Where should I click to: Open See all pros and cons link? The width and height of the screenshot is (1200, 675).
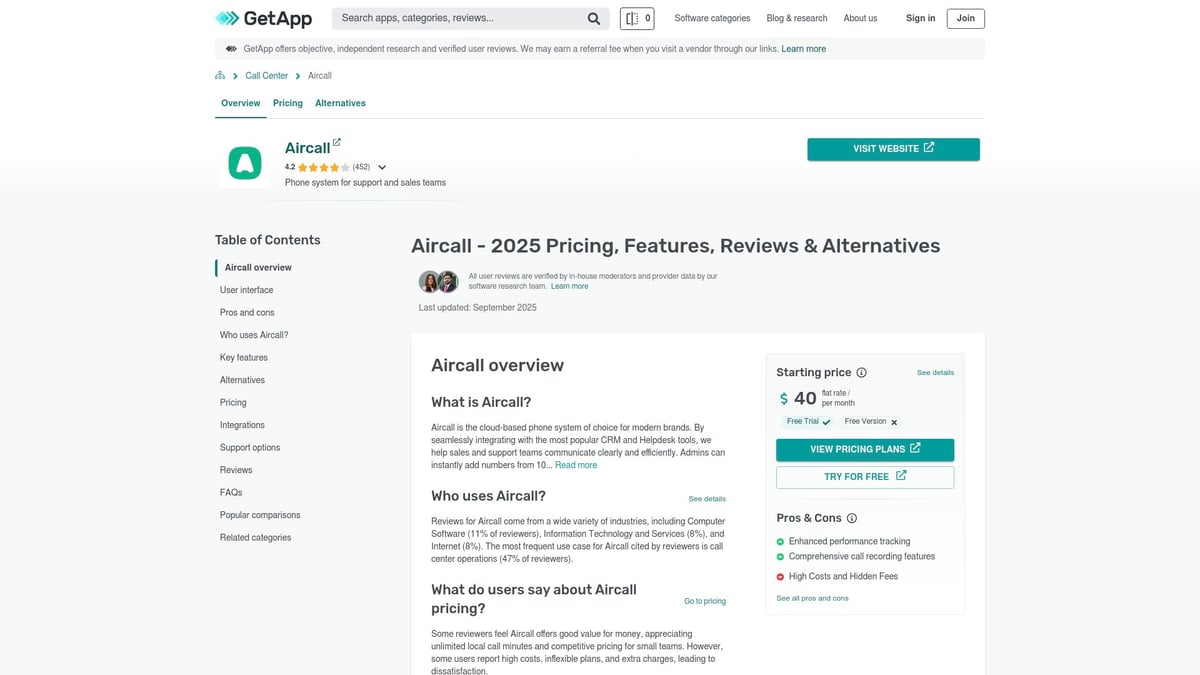click(812, 598)
